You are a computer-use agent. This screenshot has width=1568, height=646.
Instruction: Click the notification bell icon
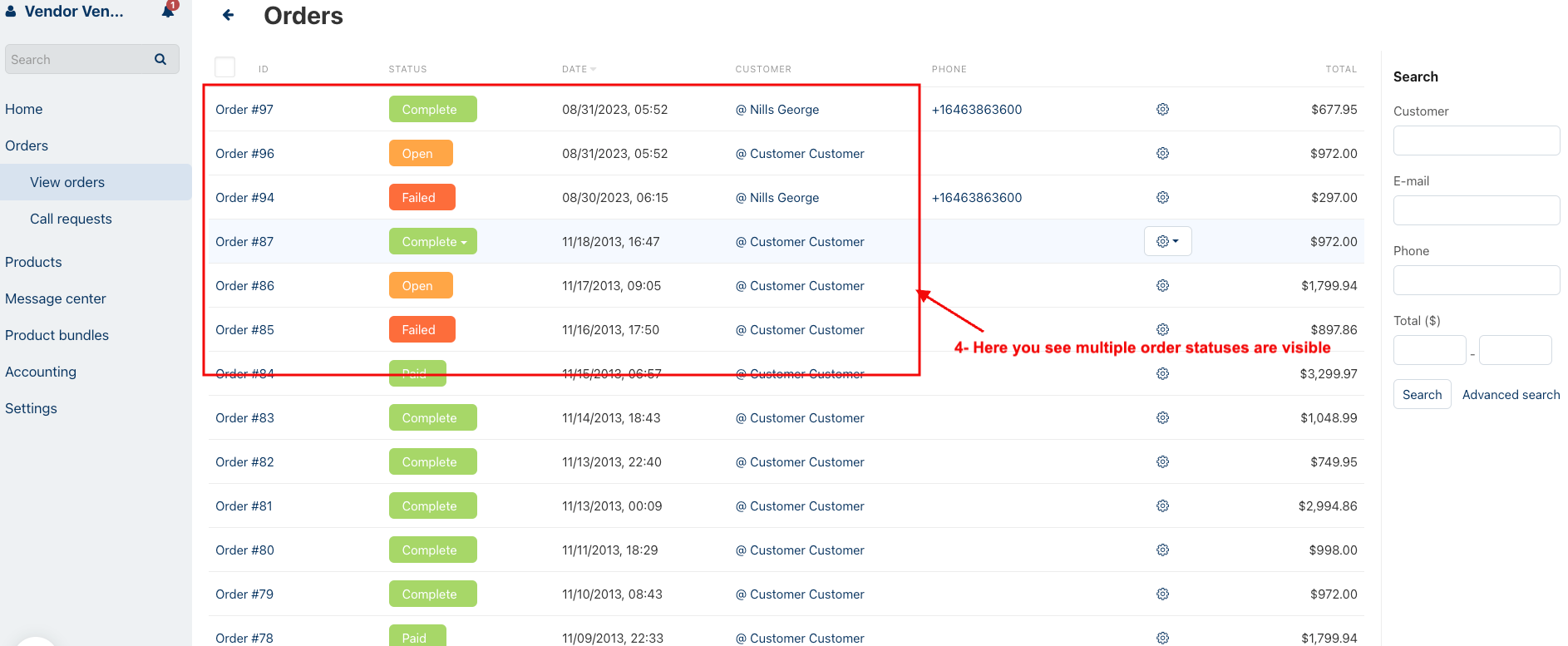tap(168, 11)
